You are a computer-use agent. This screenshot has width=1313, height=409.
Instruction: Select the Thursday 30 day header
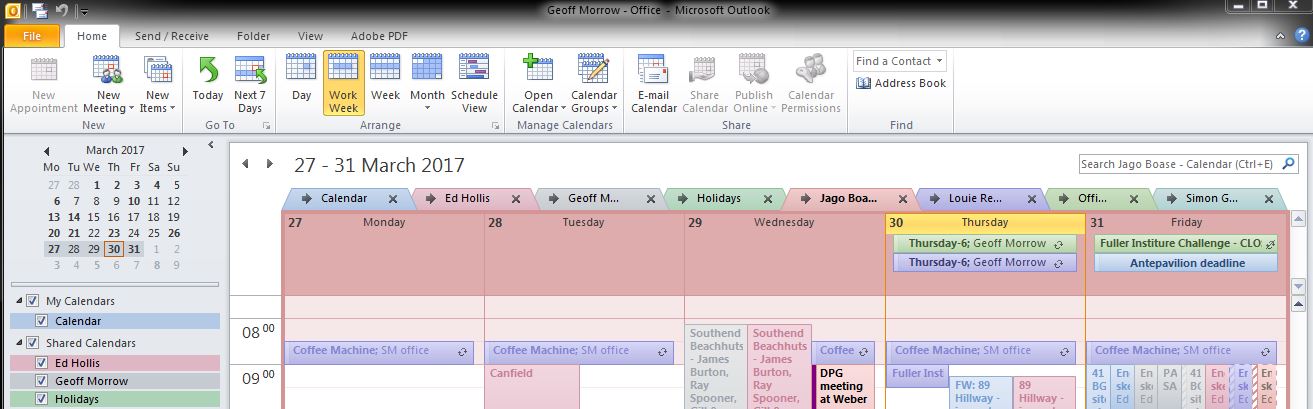coord(985,222)
